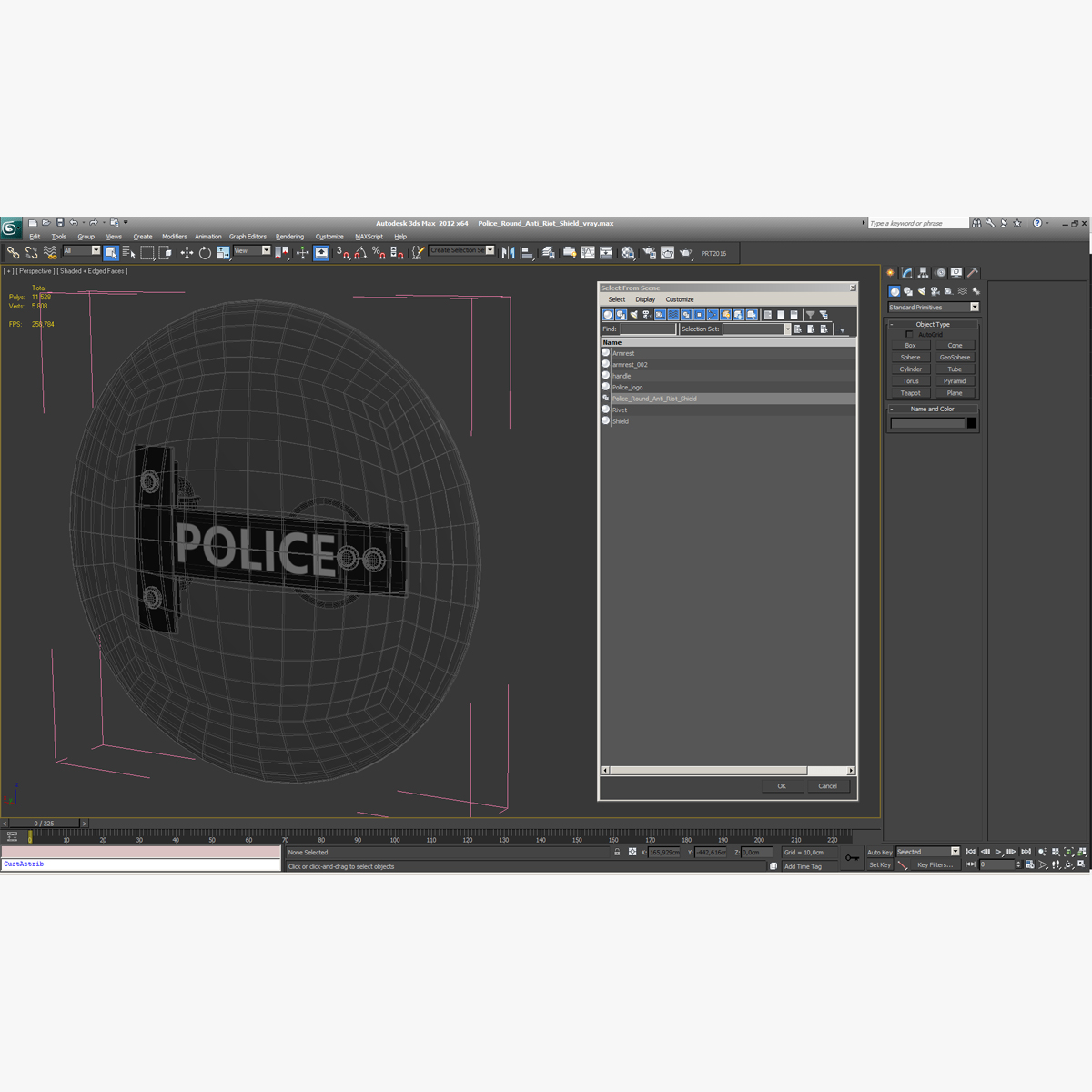This screenshot has width=1092, height=1092.
Task: Open the Graph Editors menu
Action: [x=248, y=237]
